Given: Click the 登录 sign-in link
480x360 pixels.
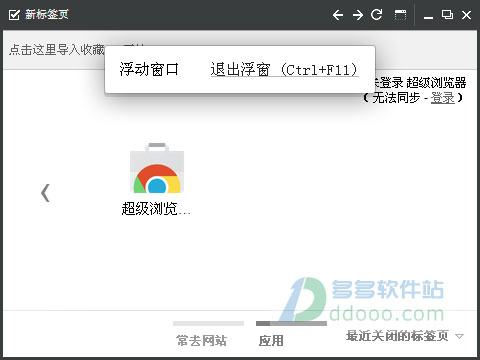Looking at the screenshot, I should [443, 98].
